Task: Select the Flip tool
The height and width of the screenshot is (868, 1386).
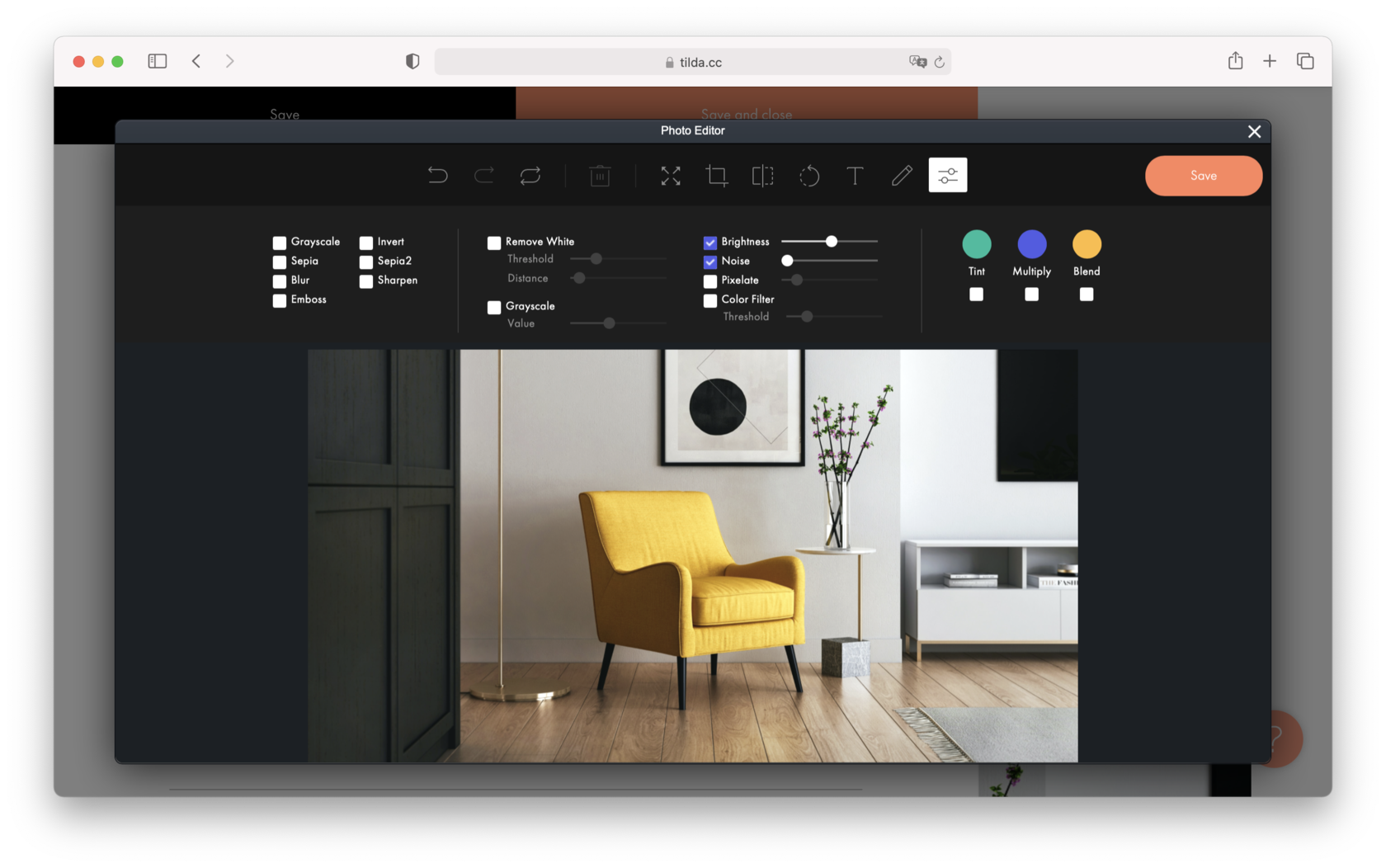Action: (x=763, y=175)
